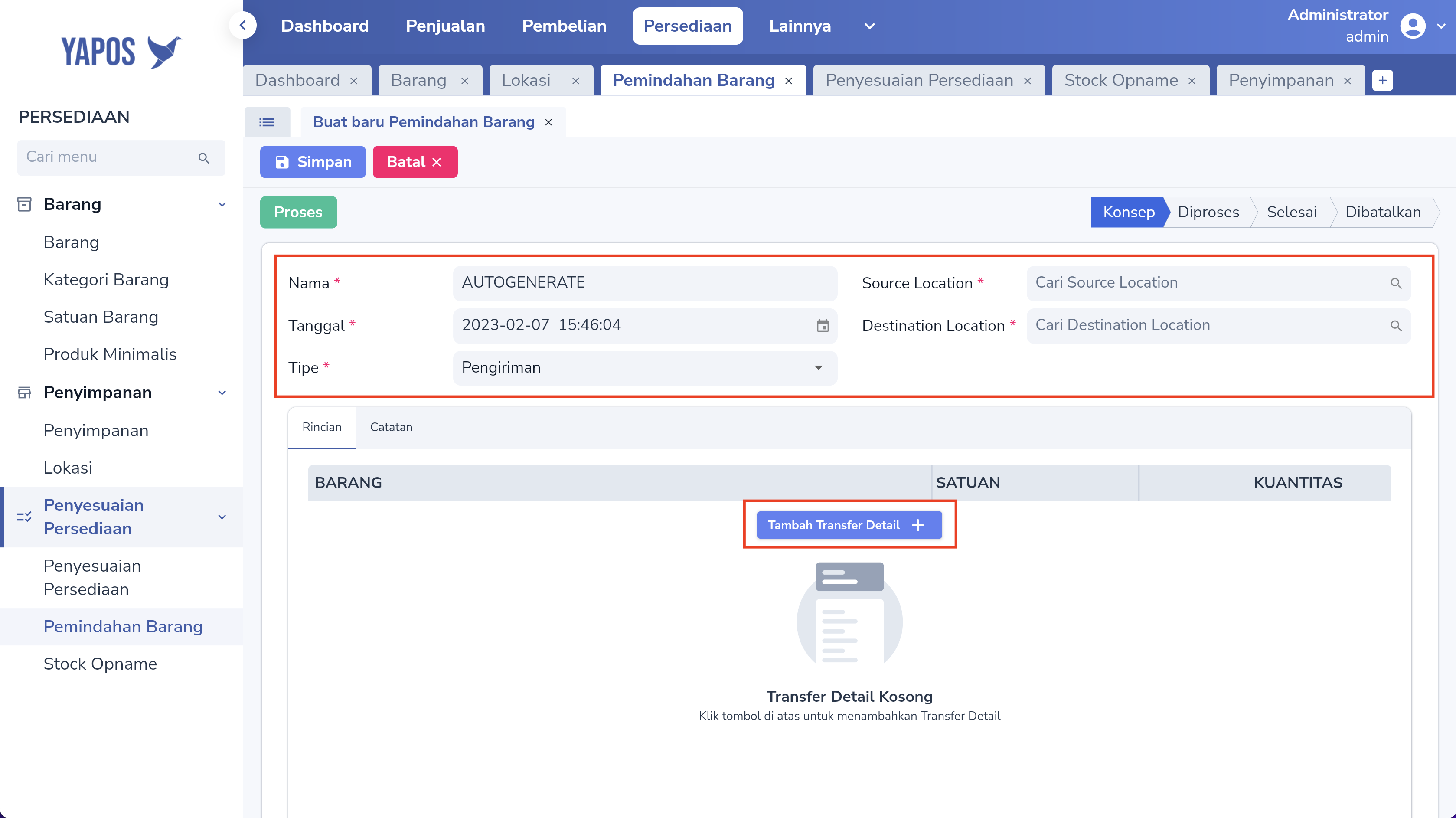Close the Lokasi tab
Screen dimensions: 1456x818
click(x=575, y=81)
